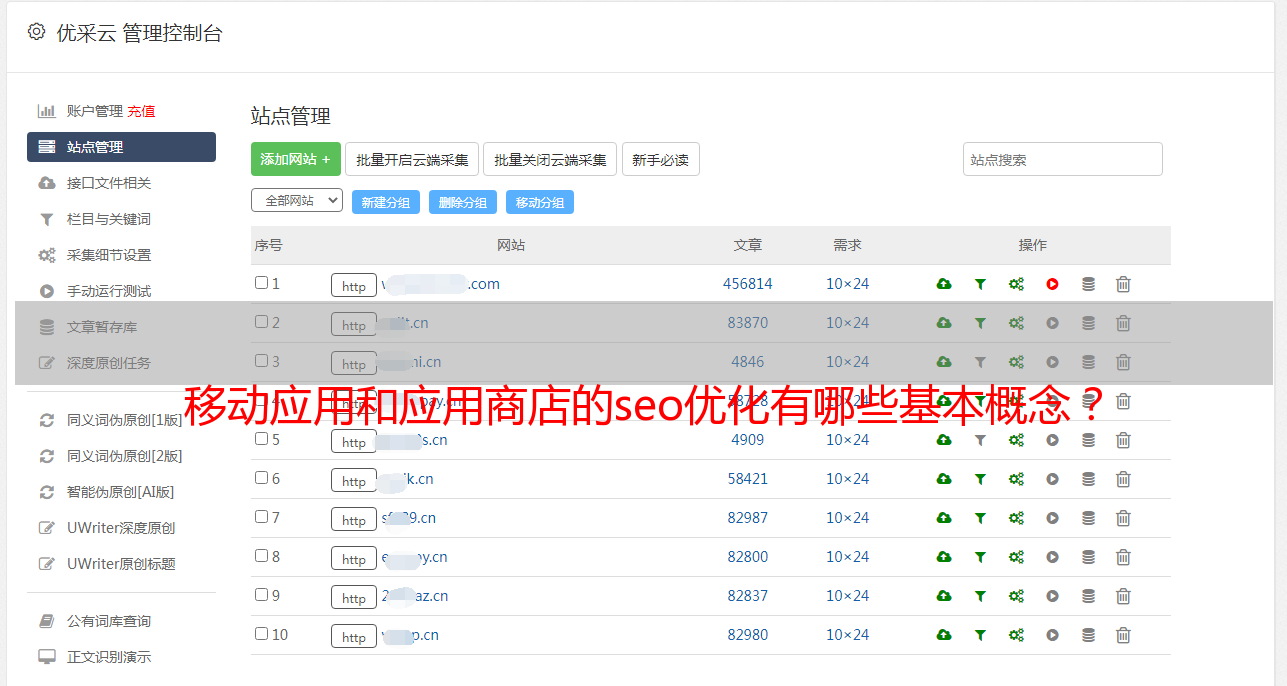Open 采集细节设置 sidebar item
Viewport: 1287px width, 686px height.
(109, 255)
